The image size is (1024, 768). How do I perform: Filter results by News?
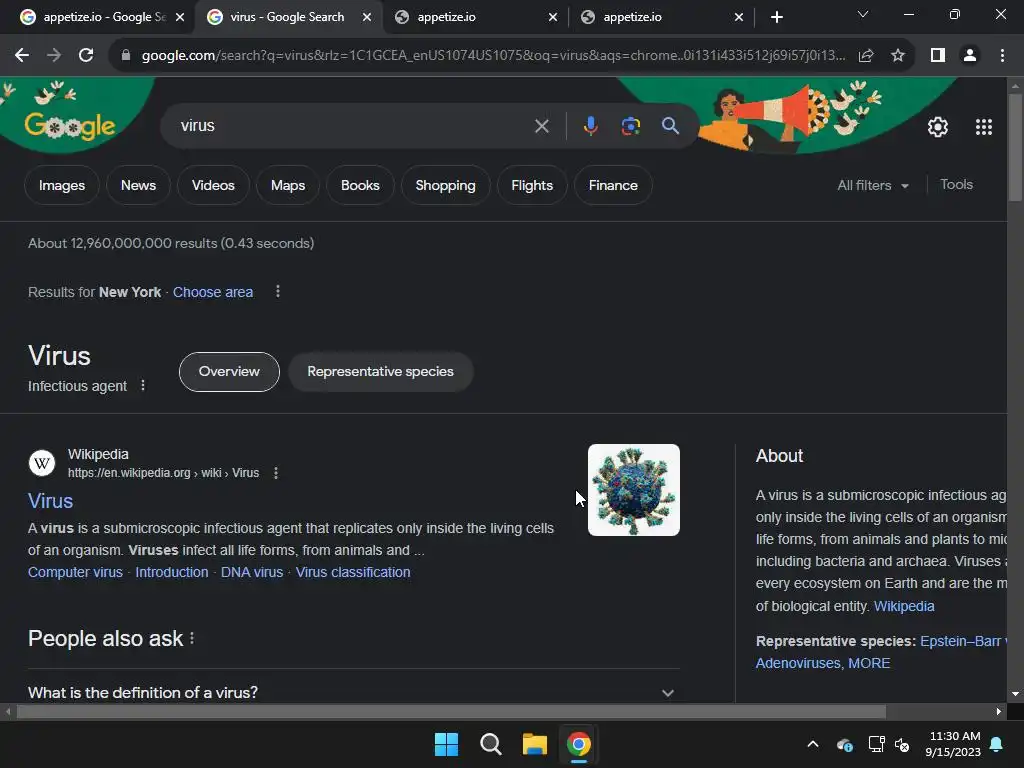pyautogui.click(x=138, y=185)
